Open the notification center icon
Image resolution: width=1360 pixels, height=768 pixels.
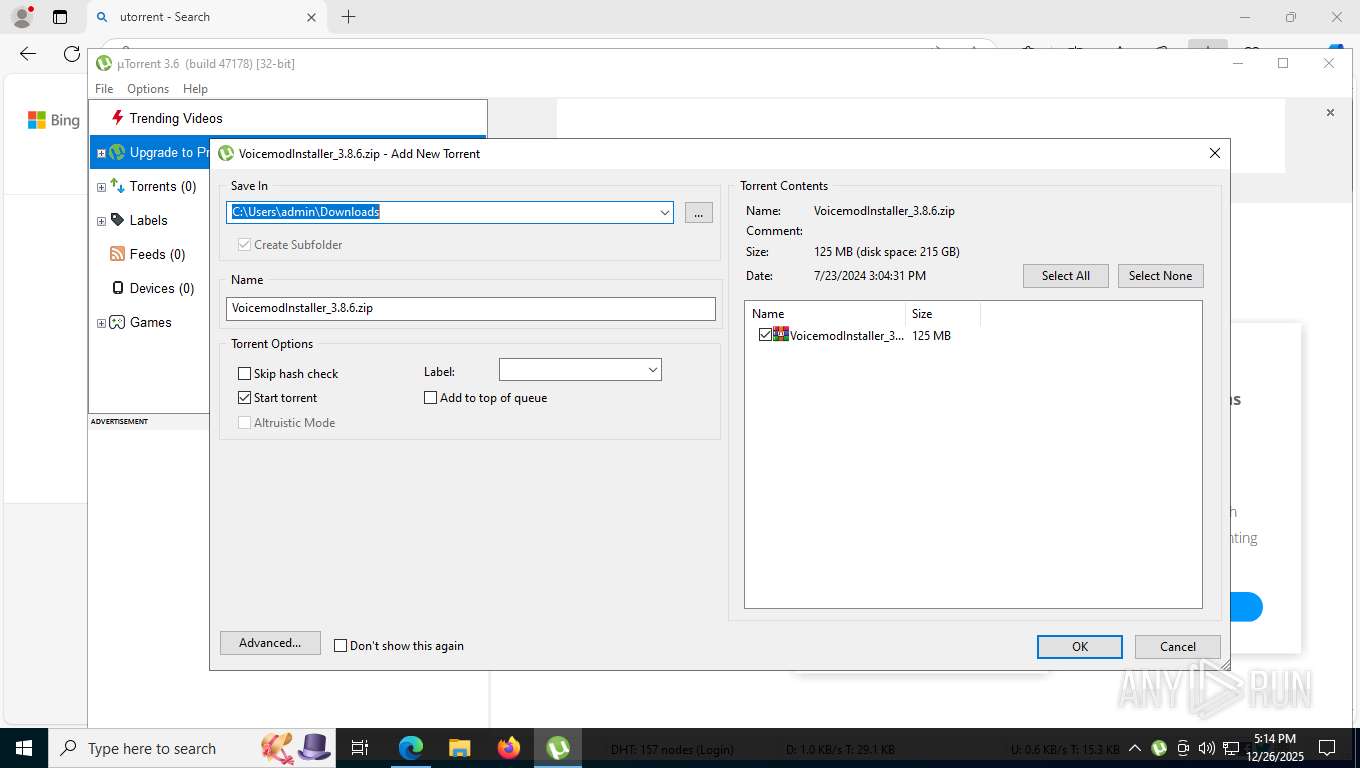click(1327, 748)
